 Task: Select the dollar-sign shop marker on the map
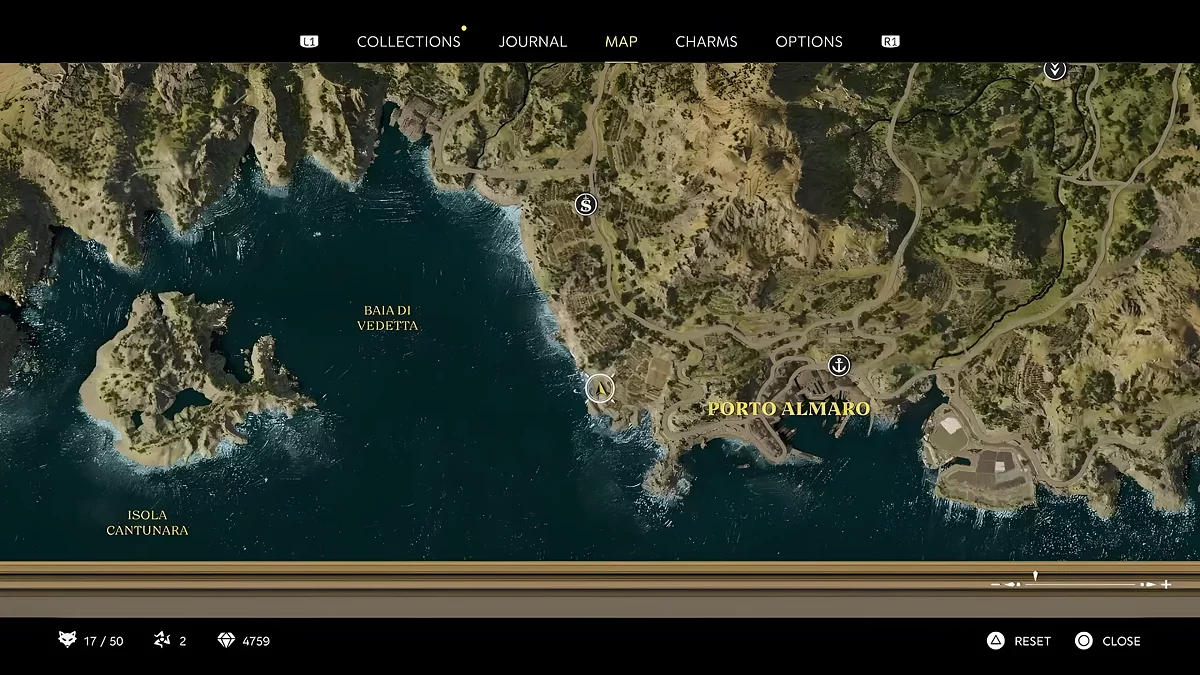point(586,205)
